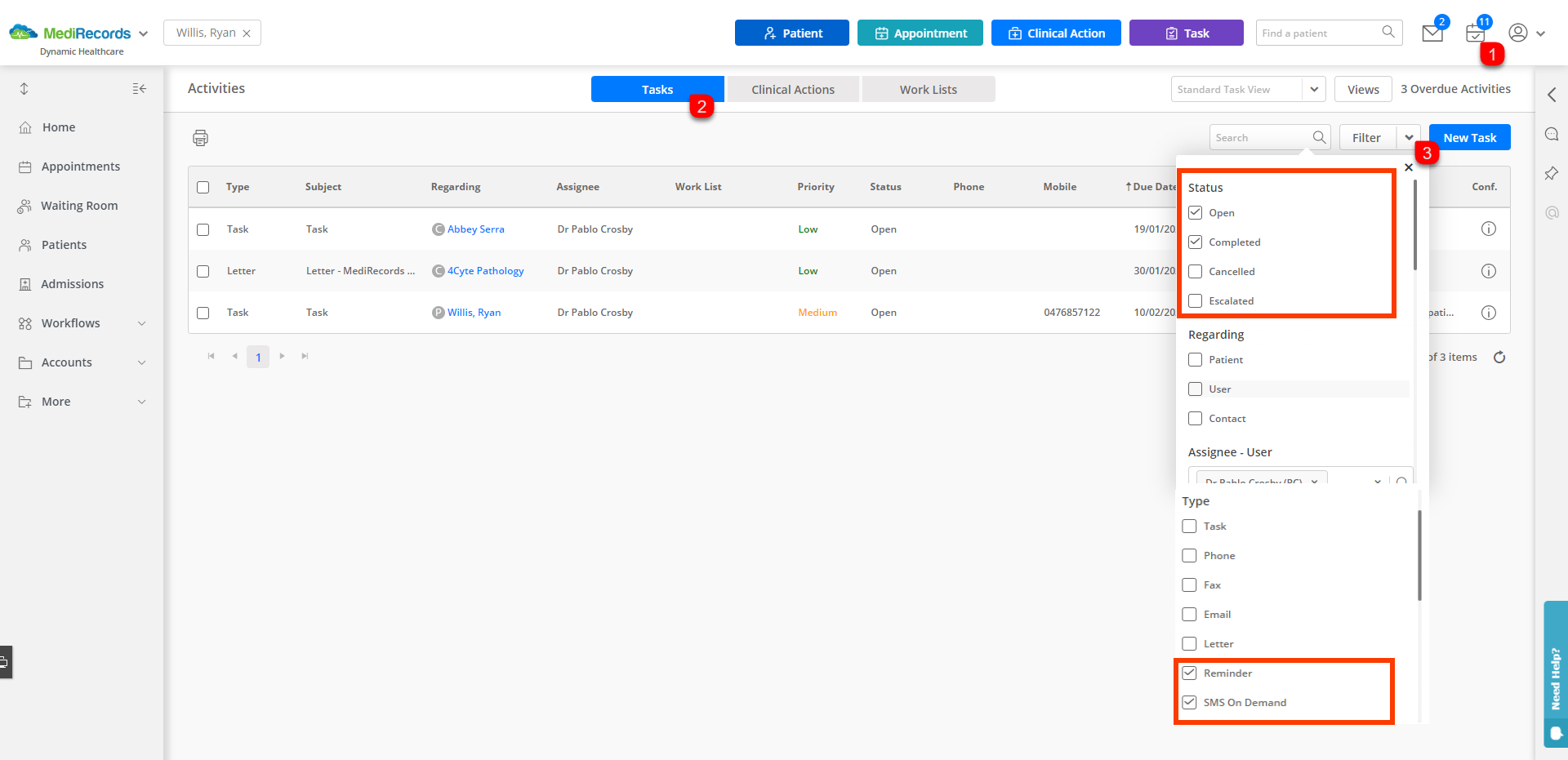This screenshot has width=1568, height=760.
Task: Open the Filter dropdown arrow
Action: point(1409,137)
